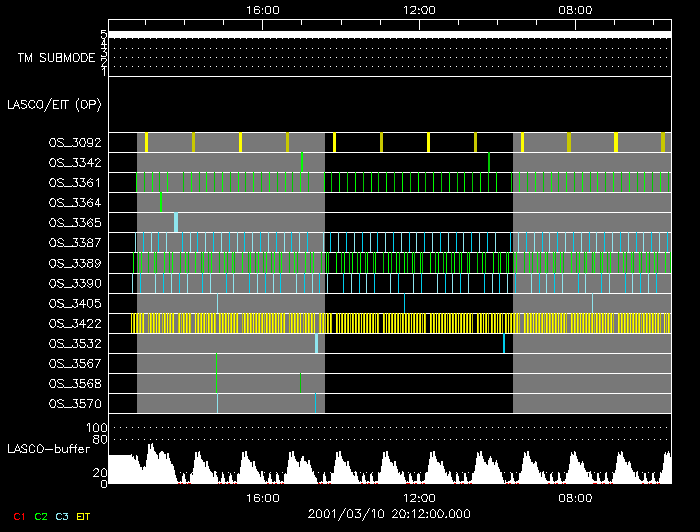Click the TM SUBMODE label
Viewport: 700px width, 532px height.
coord(56,57)
